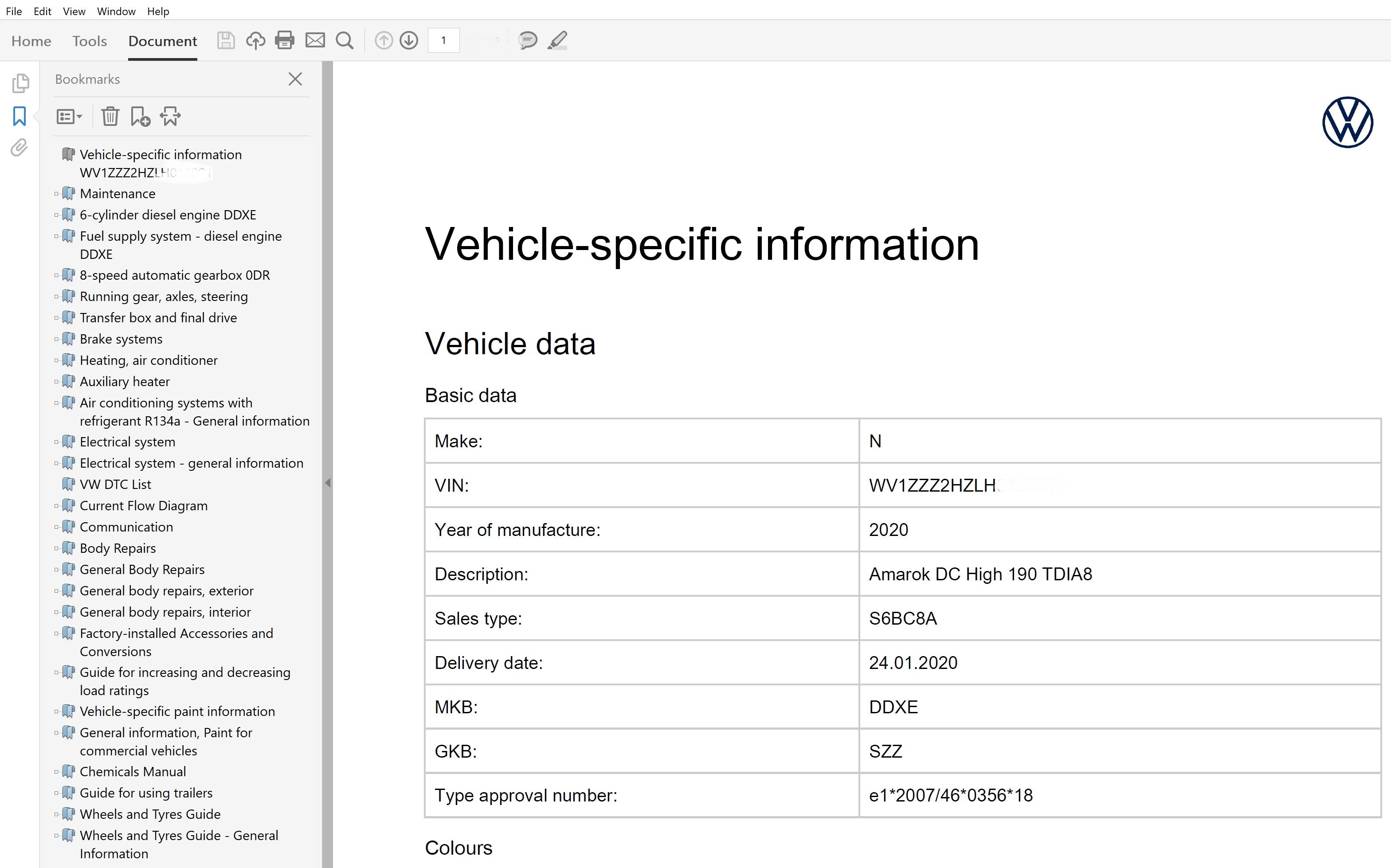Add new bookmark icon
This screenshot has height=868, width=1391.
click(x=140, y=117)
